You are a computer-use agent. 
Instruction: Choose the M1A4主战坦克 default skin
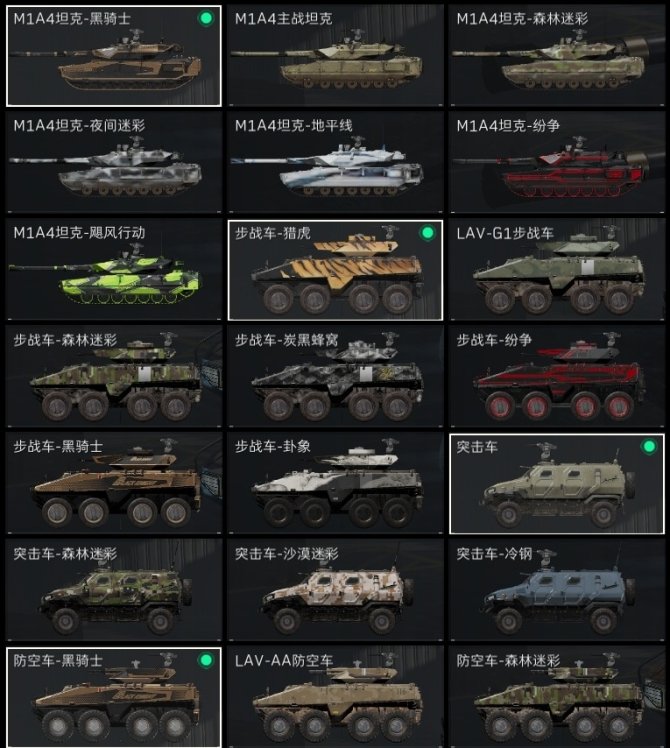(x=335, y=56)
